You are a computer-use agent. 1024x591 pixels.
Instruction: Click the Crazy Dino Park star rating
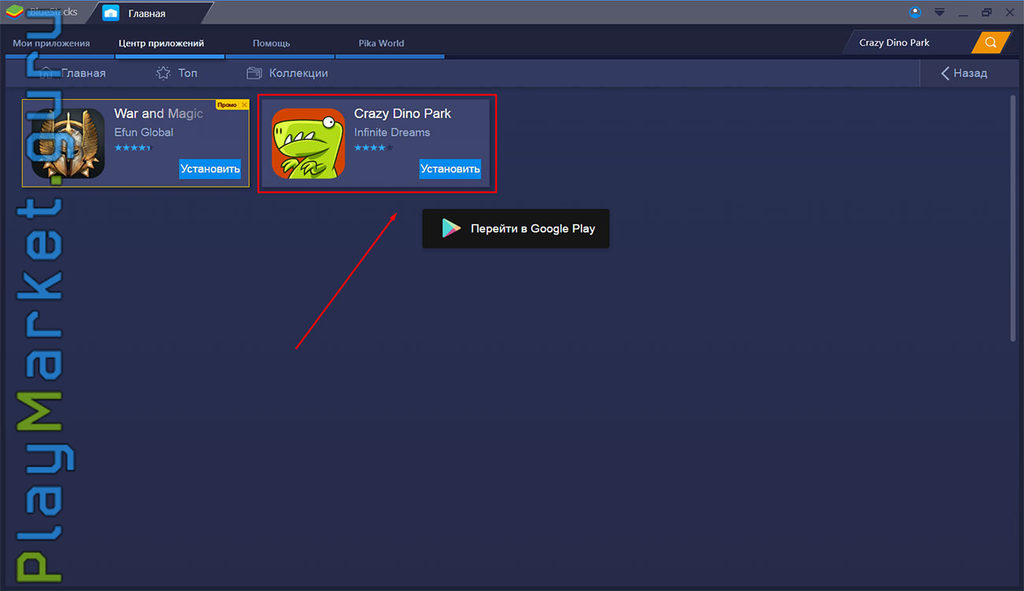[373, 148]
